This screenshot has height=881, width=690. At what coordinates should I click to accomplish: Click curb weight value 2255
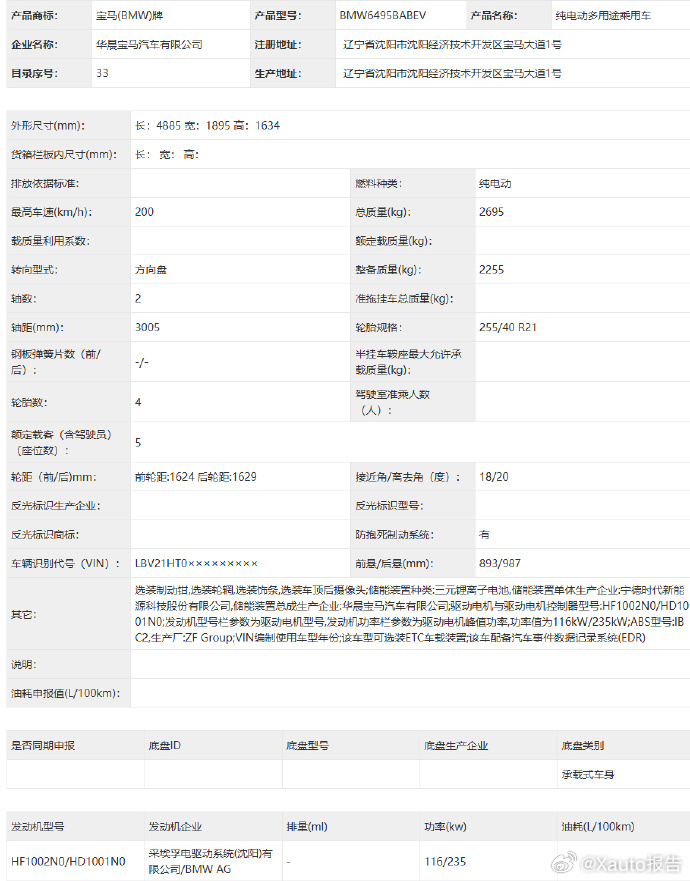tap(492, 270)
